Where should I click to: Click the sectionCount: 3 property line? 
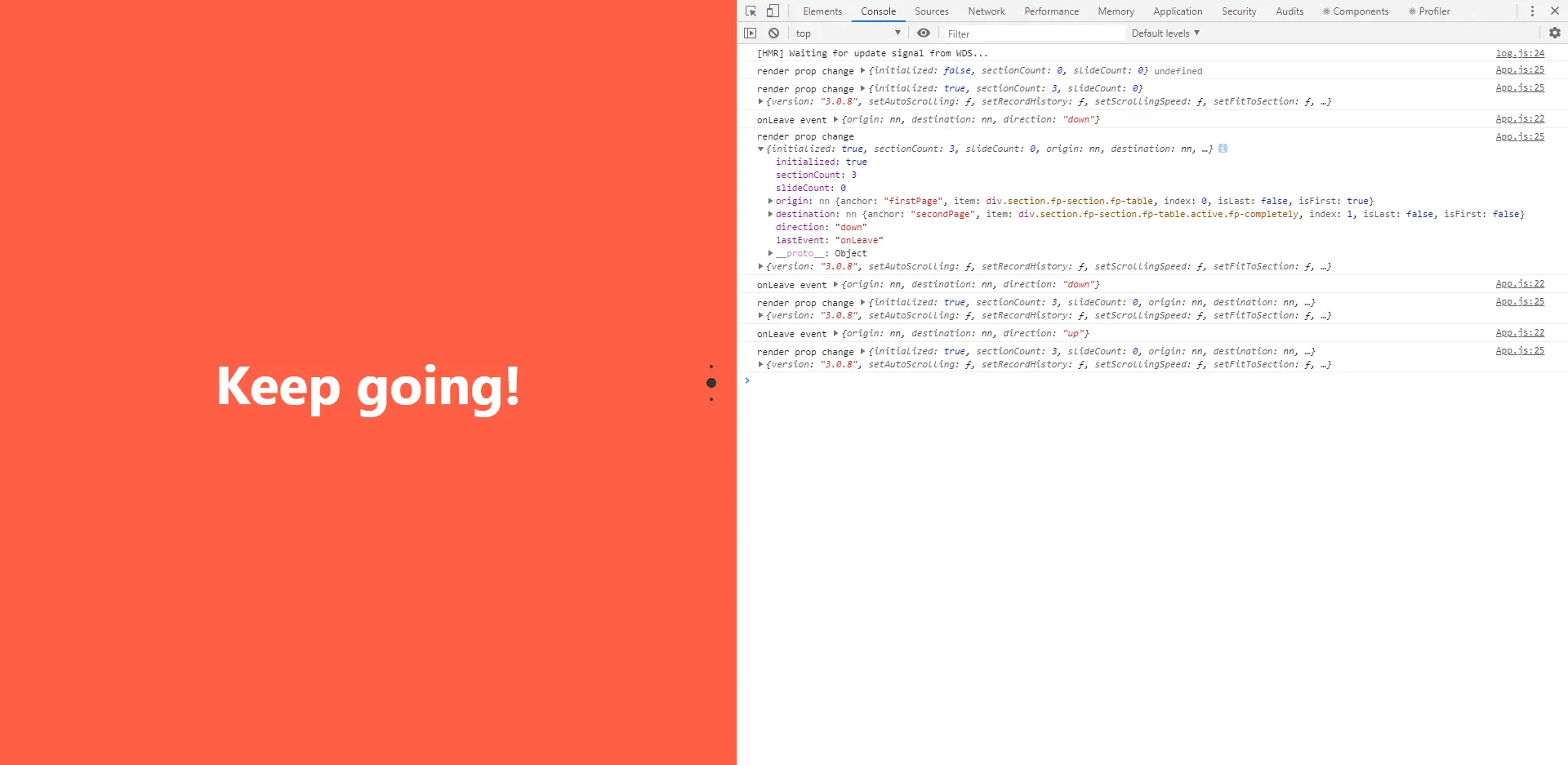point(816,175)
